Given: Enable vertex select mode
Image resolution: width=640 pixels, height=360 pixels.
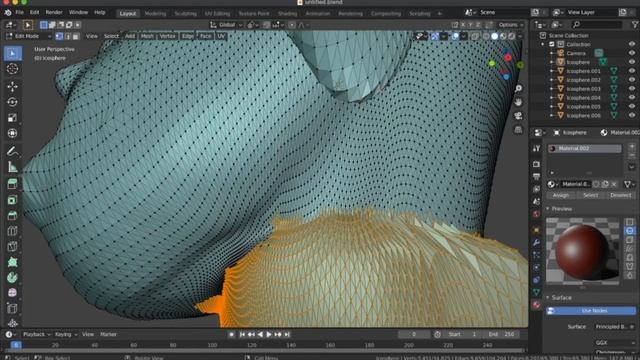Looking at the screenshot, I should tap(59, 36).
